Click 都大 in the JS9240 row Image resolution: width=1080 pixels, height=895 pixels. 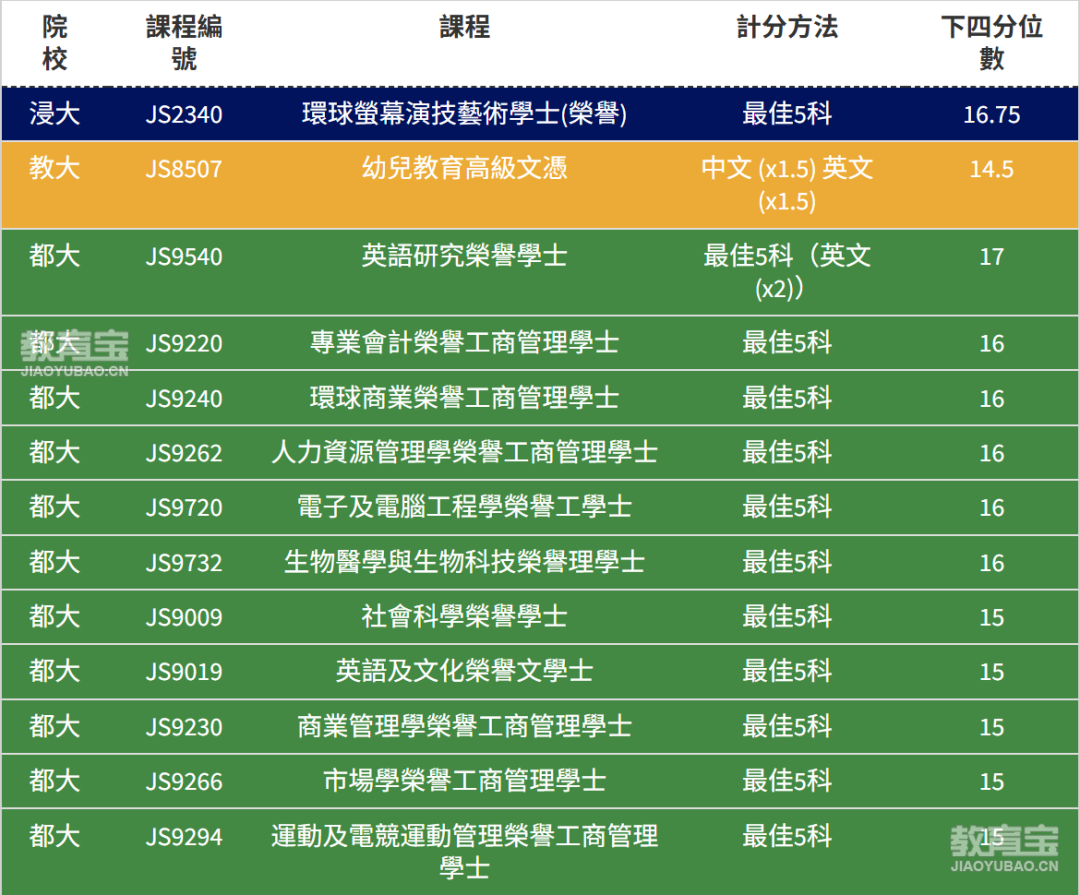tap(54, 398)
